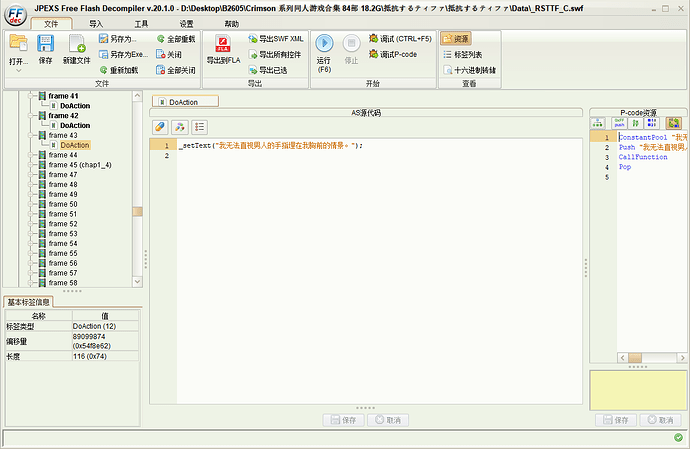The image size is (690, 449).
Task: Click the tree vertical scrollbar thumb
Action: click(137, 211)
